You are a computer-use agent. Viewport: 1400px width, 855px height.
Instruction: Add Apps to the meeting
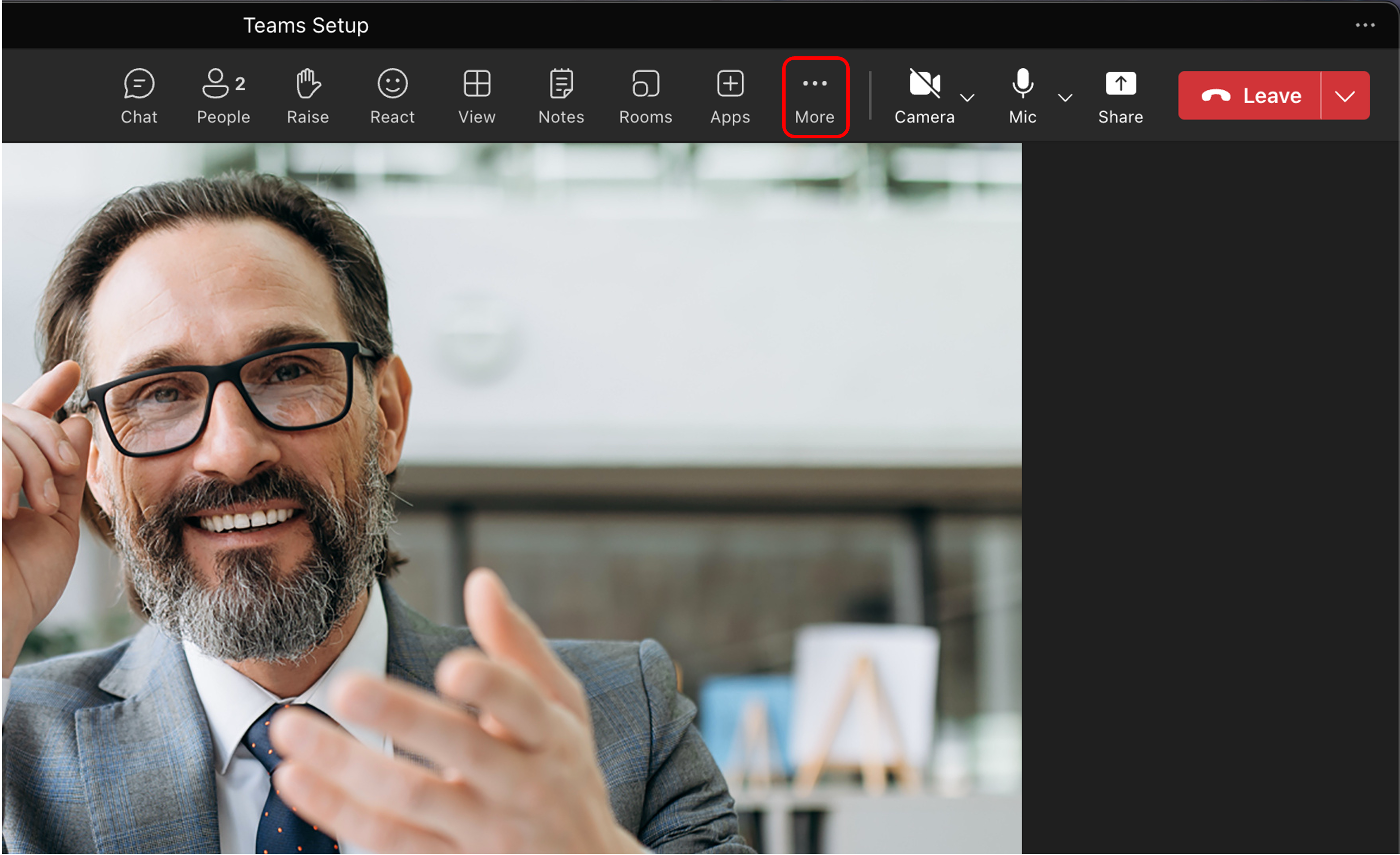[x=729, y=96]
